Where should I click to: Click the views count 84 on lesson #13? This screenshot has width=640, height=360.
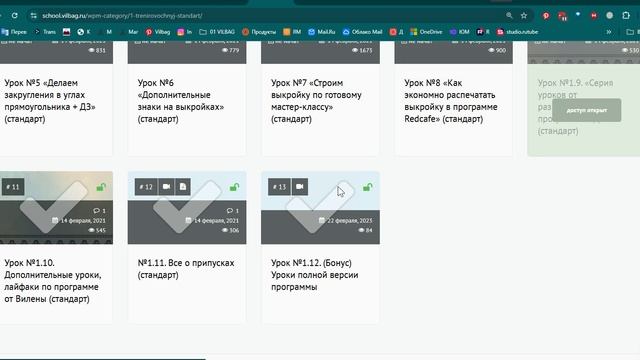(365, 230)
